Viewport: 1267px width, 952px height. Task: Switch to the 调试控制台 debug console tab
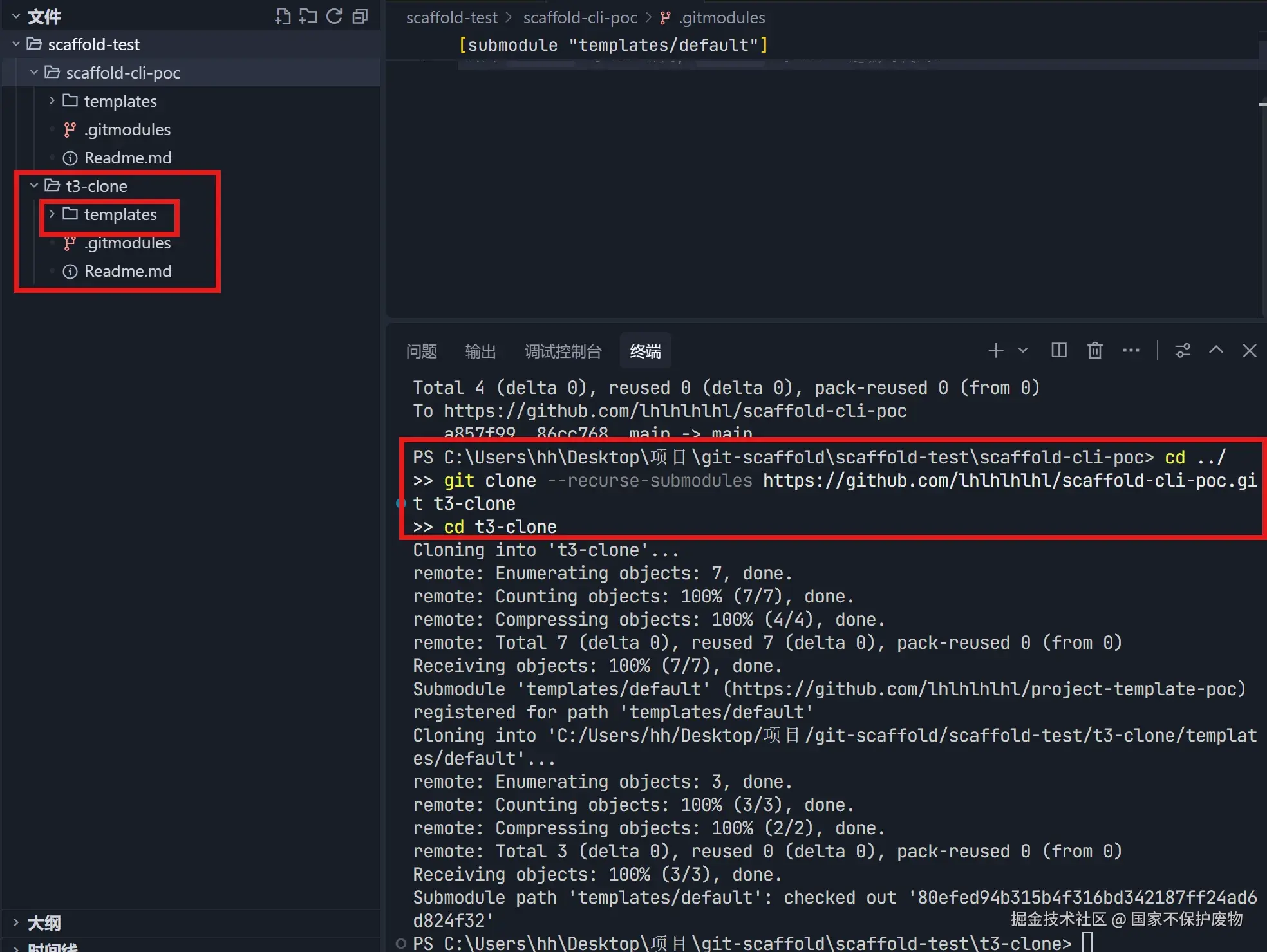tap(563, 351)
